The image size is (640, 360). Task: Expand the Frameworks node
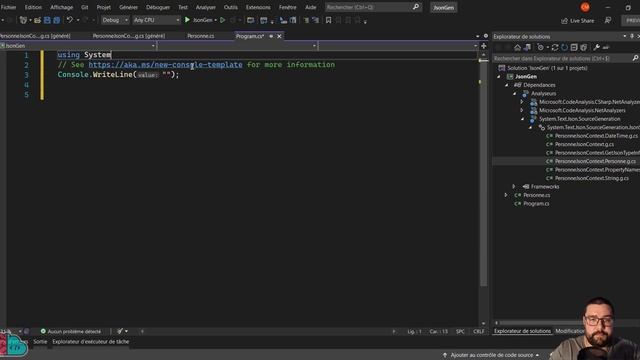[514, 187]
